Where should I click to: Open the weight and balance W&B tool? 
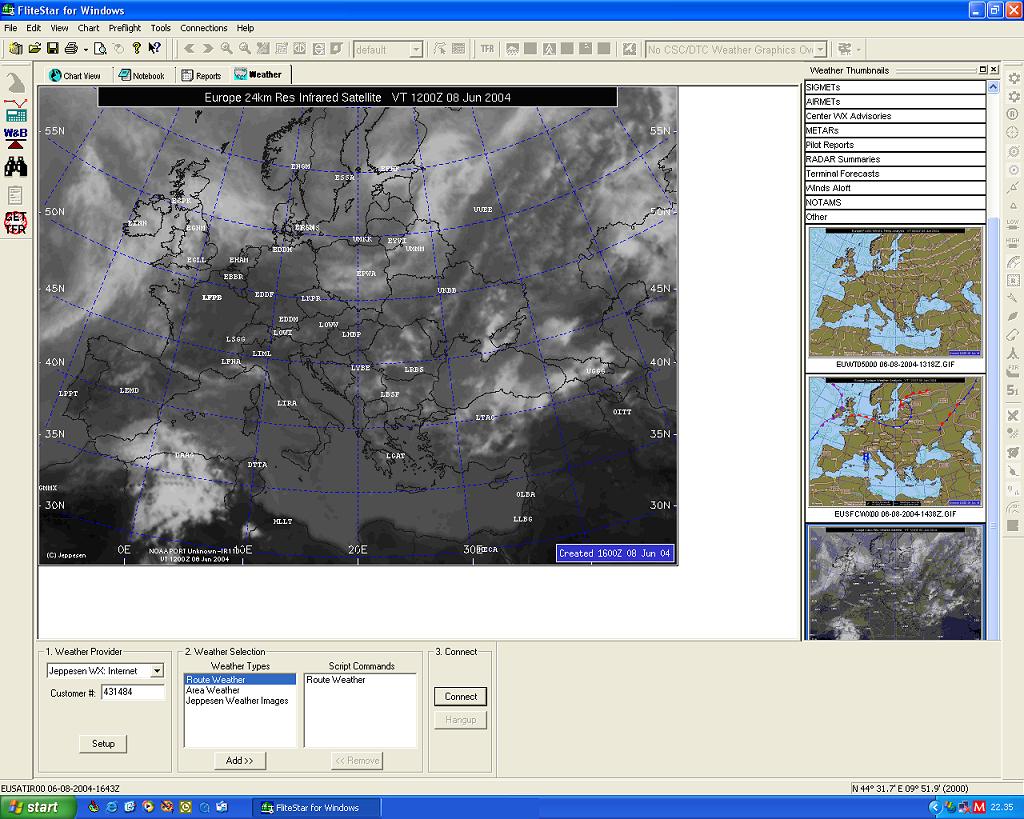16,138
